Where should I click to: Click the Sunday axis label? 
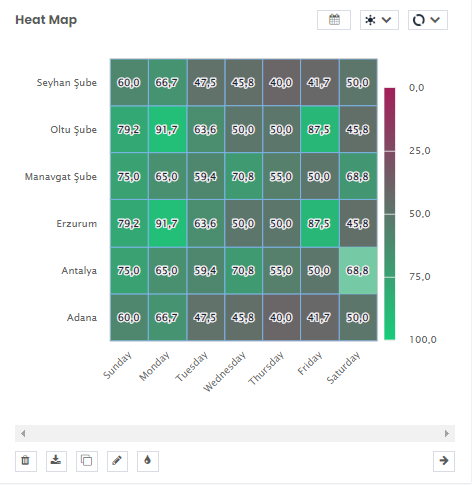[x=117, y=365]
